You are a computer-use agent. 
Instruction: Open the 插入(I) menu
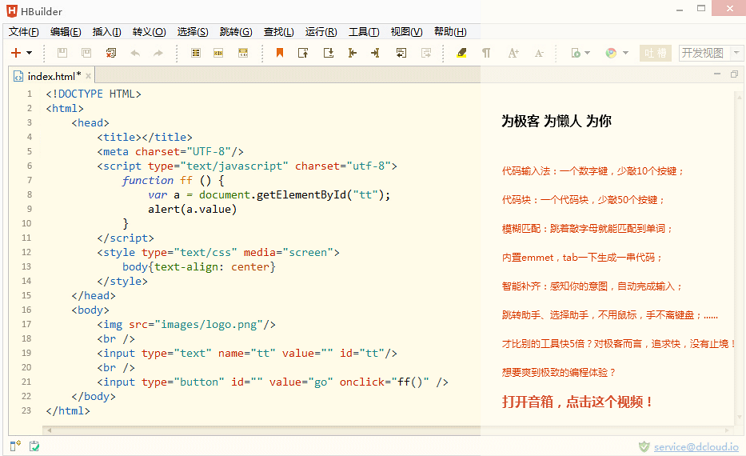tap(107, 32)
